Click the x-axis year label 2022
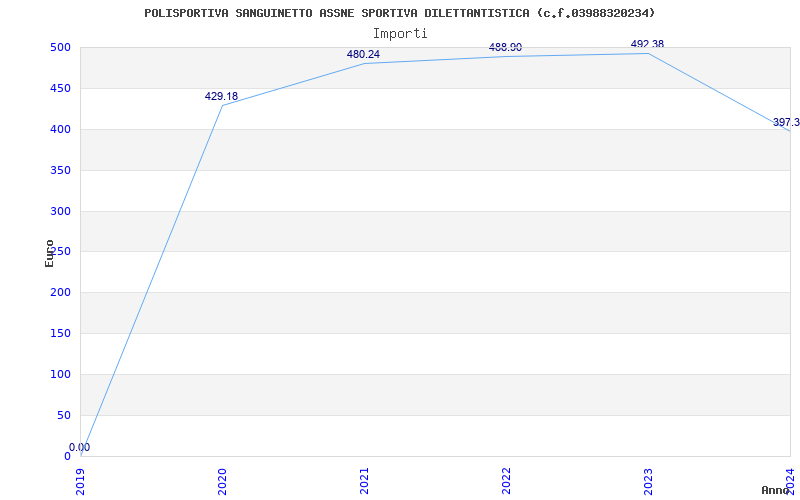Image resolution: width=800 pixels, height=500 pixels. 506,481
